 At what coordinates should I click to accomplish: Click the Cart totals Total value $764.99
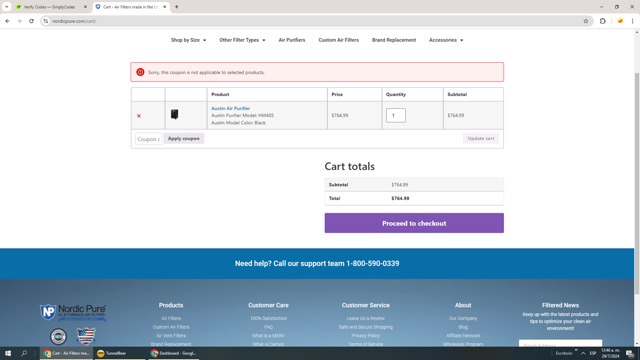tap(400, 198)
